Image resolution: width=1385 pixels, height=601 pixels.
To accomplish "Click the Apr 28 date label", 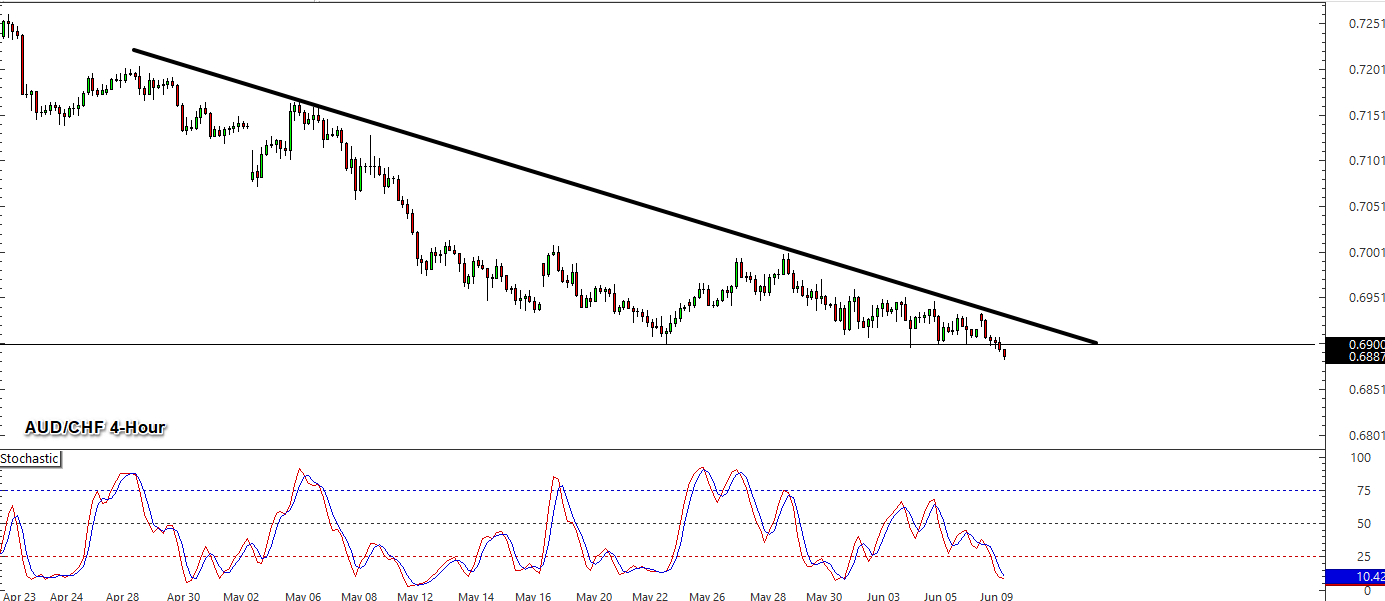I will point(122,596).
